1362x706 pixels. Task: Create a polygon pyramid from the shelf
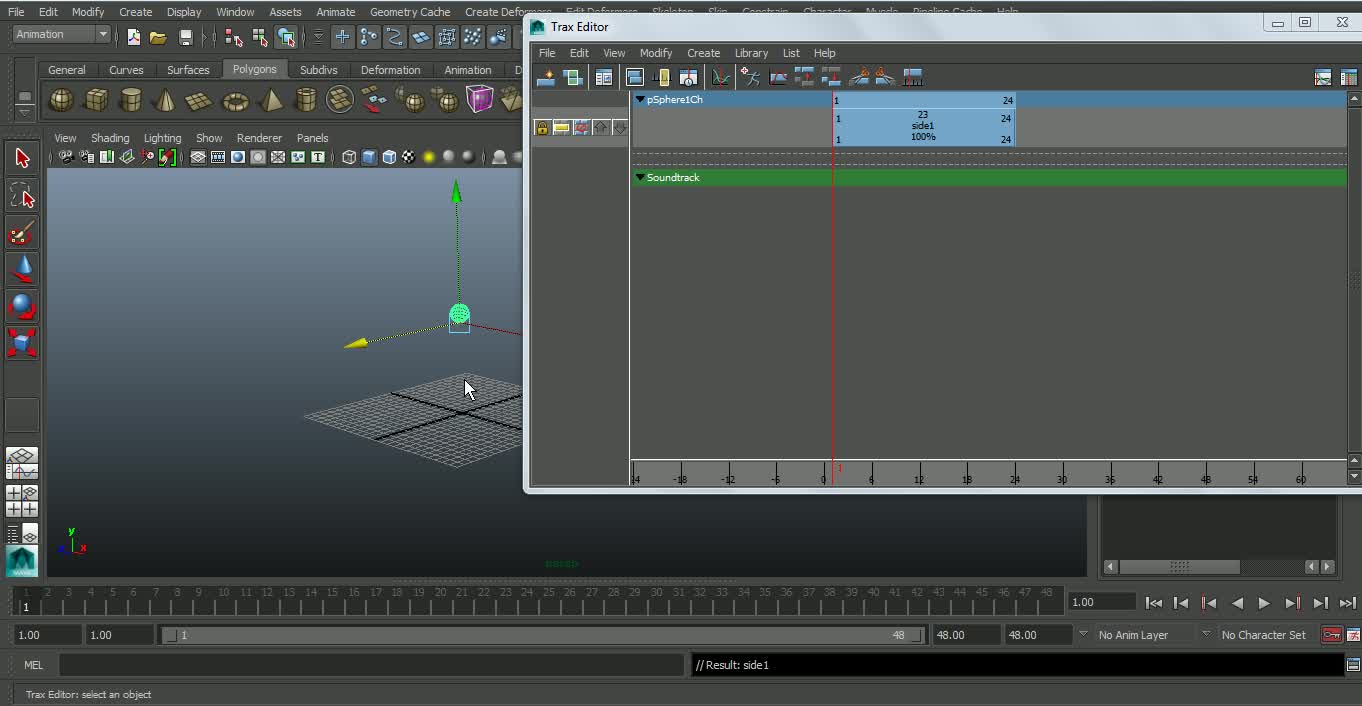[270, 100]
